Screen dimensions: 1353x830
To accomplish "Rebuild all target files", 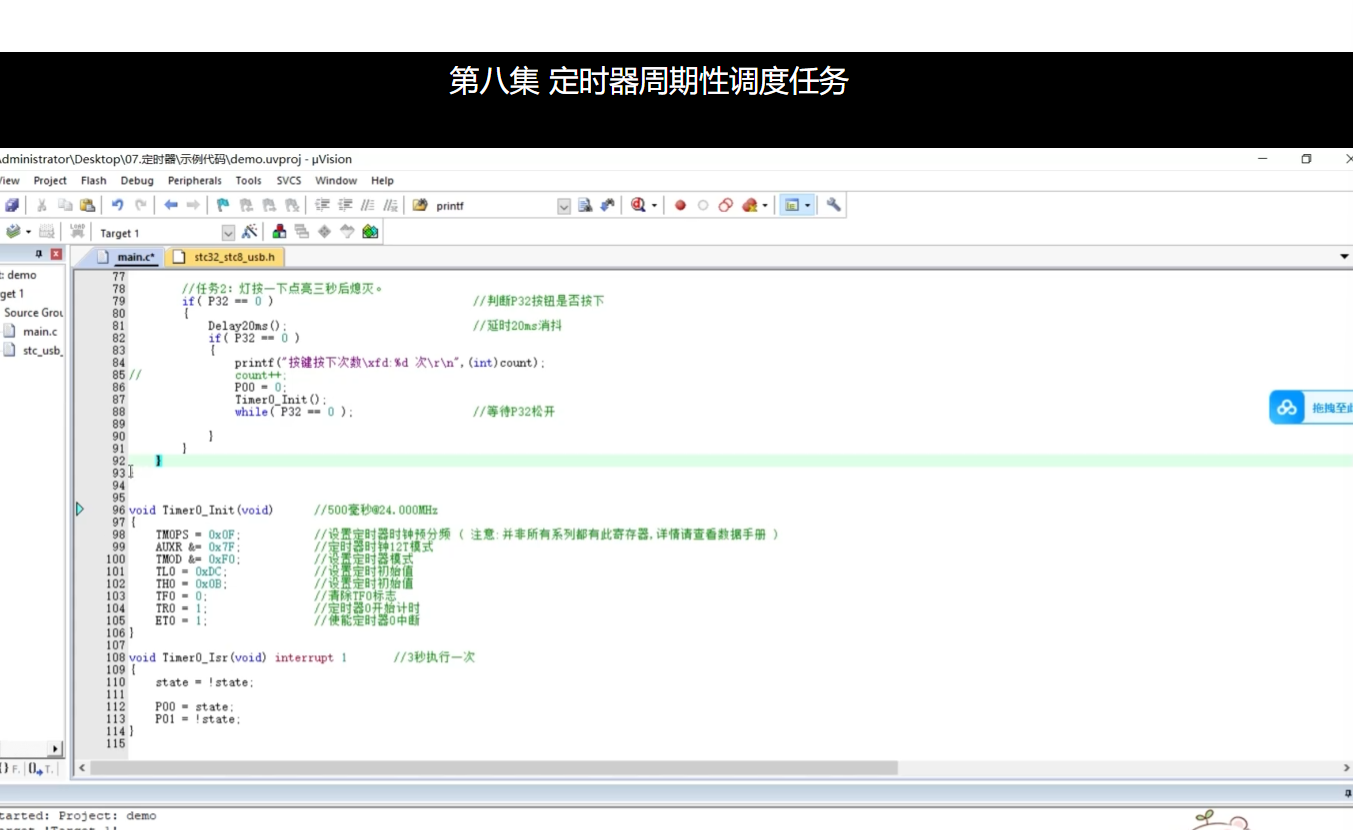I will 46,232.
